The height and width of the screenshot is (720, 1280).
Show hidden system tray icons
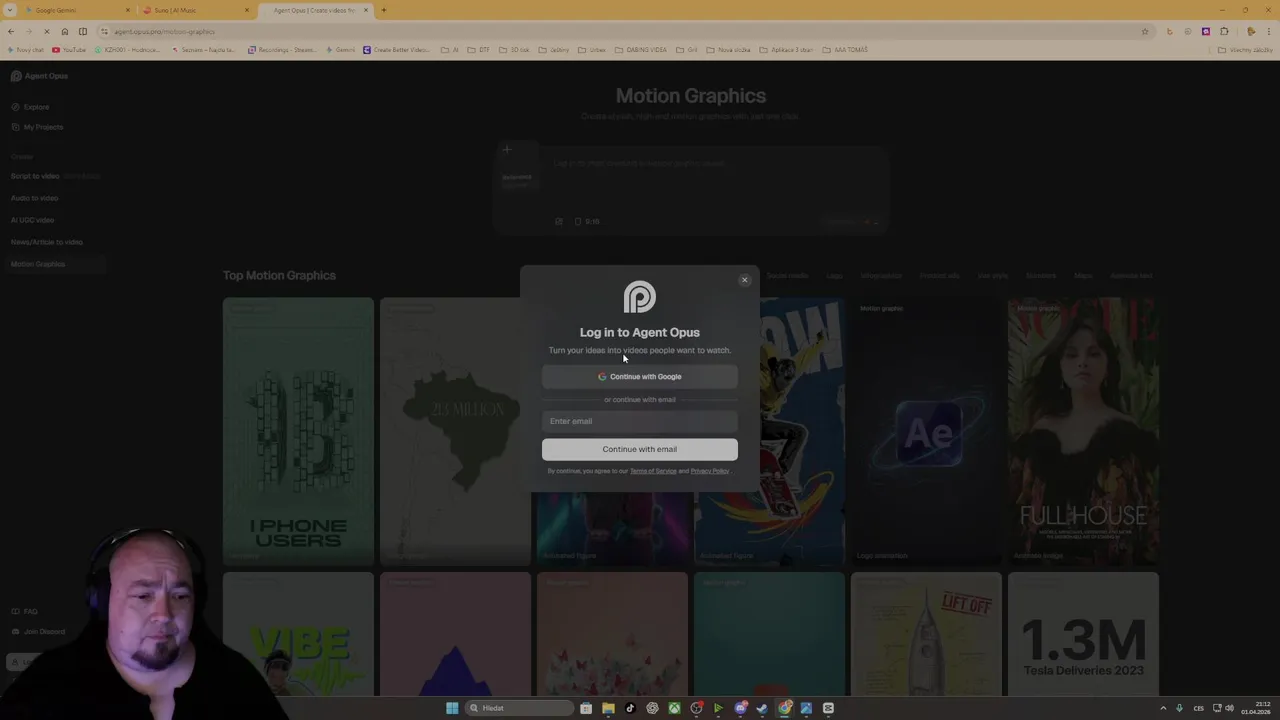click(1163, 708)
